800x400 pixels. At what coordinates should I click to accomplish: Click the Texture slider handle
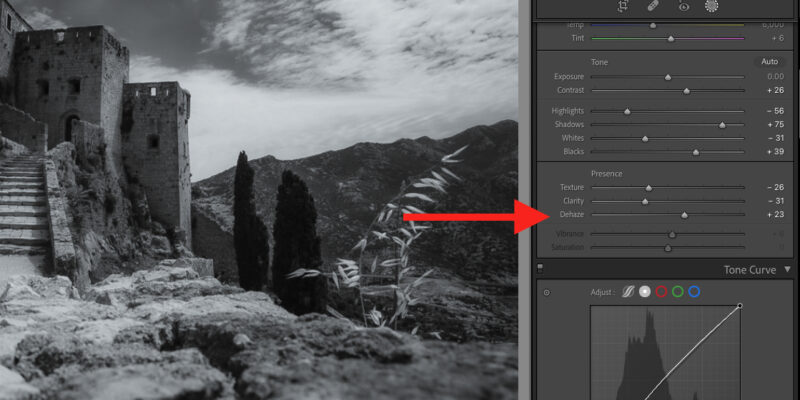point(648,188)
